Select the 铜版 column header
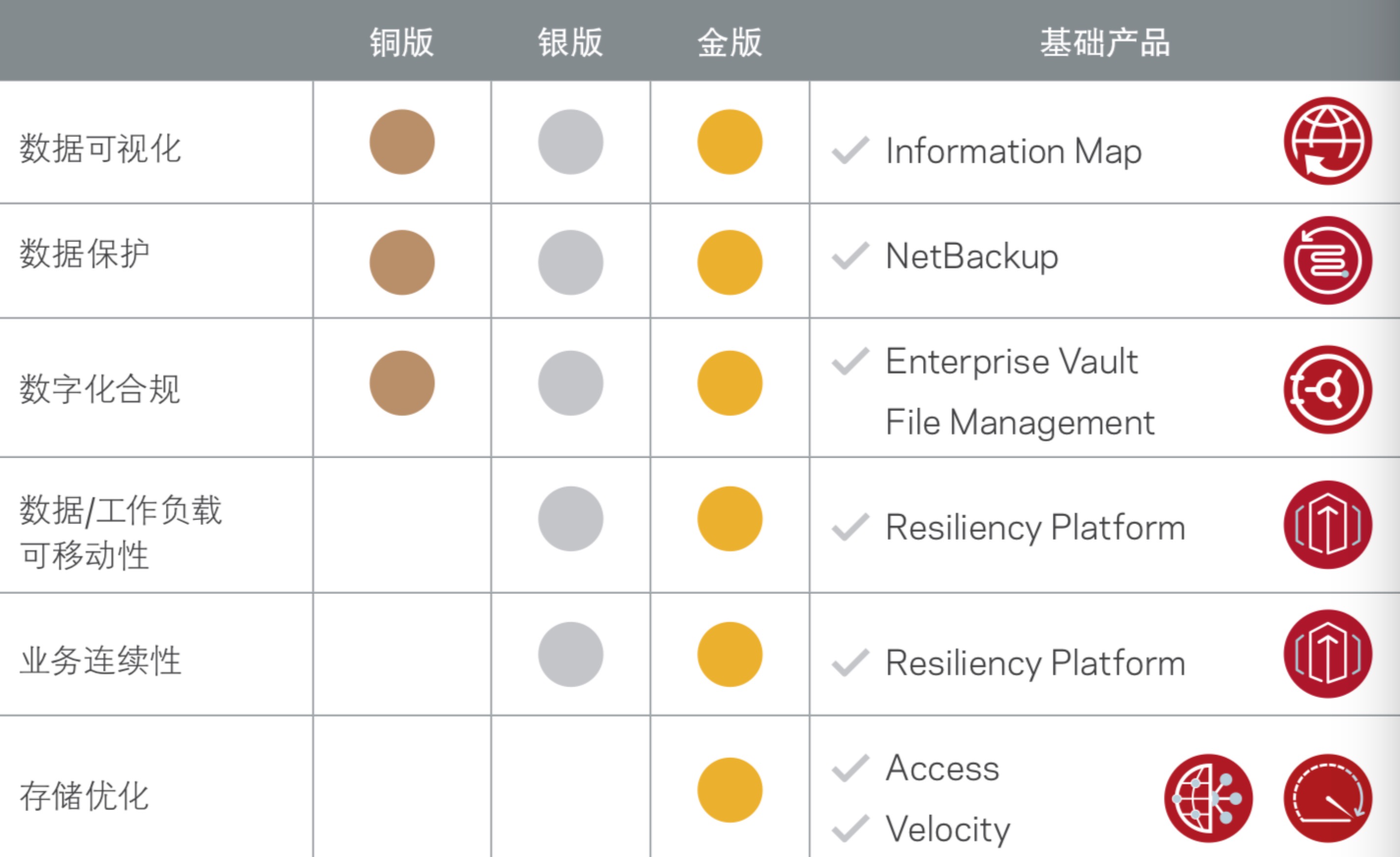The image size is (1400, 857). pyautogui.click(x=402, y=43)
